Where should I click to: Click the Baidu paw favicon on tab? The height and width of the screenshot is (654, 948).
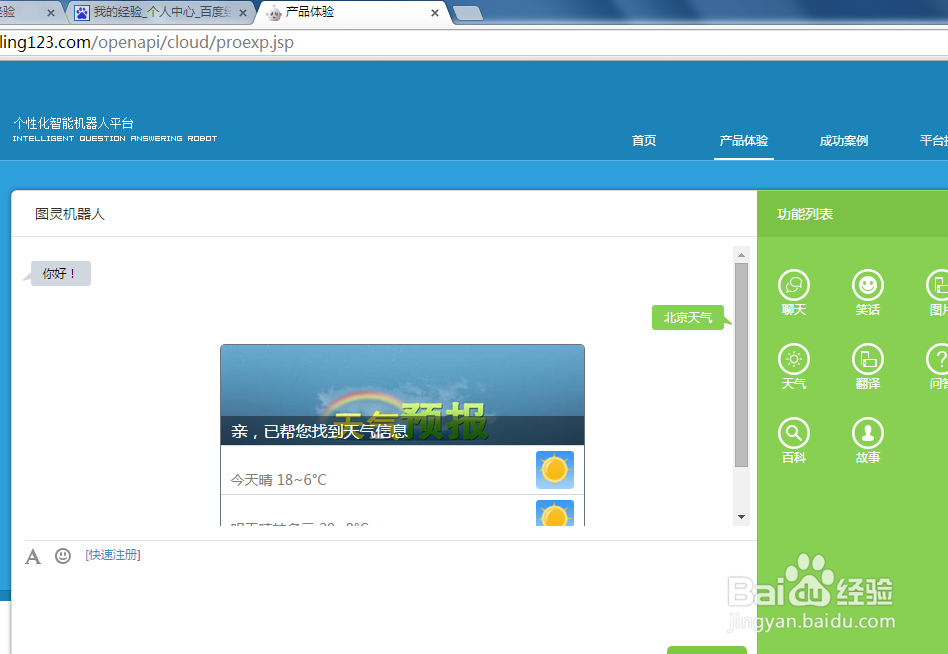(82, 13)
